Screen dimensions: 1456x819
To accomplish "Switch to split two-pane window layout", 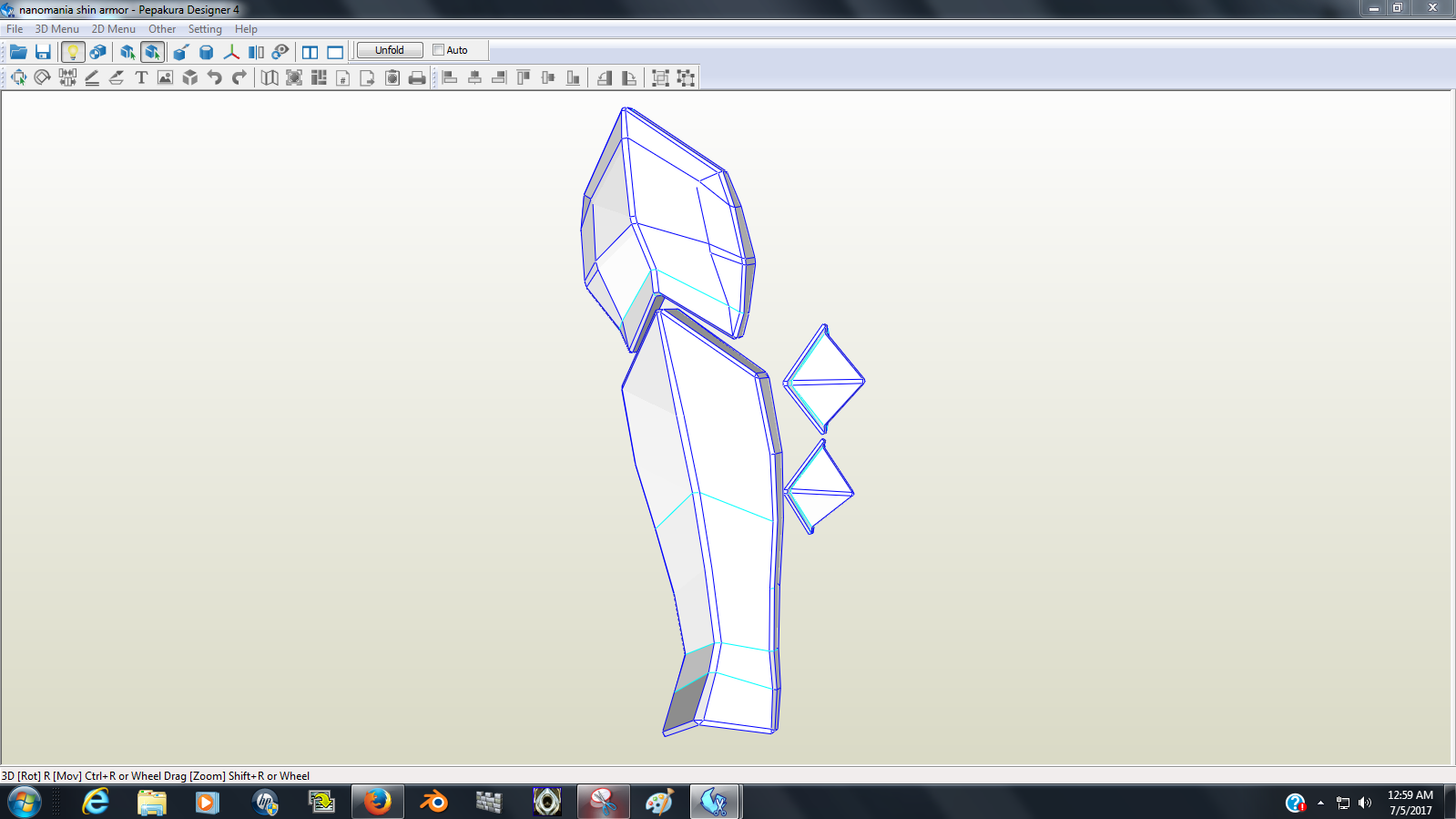I will 311,52.
